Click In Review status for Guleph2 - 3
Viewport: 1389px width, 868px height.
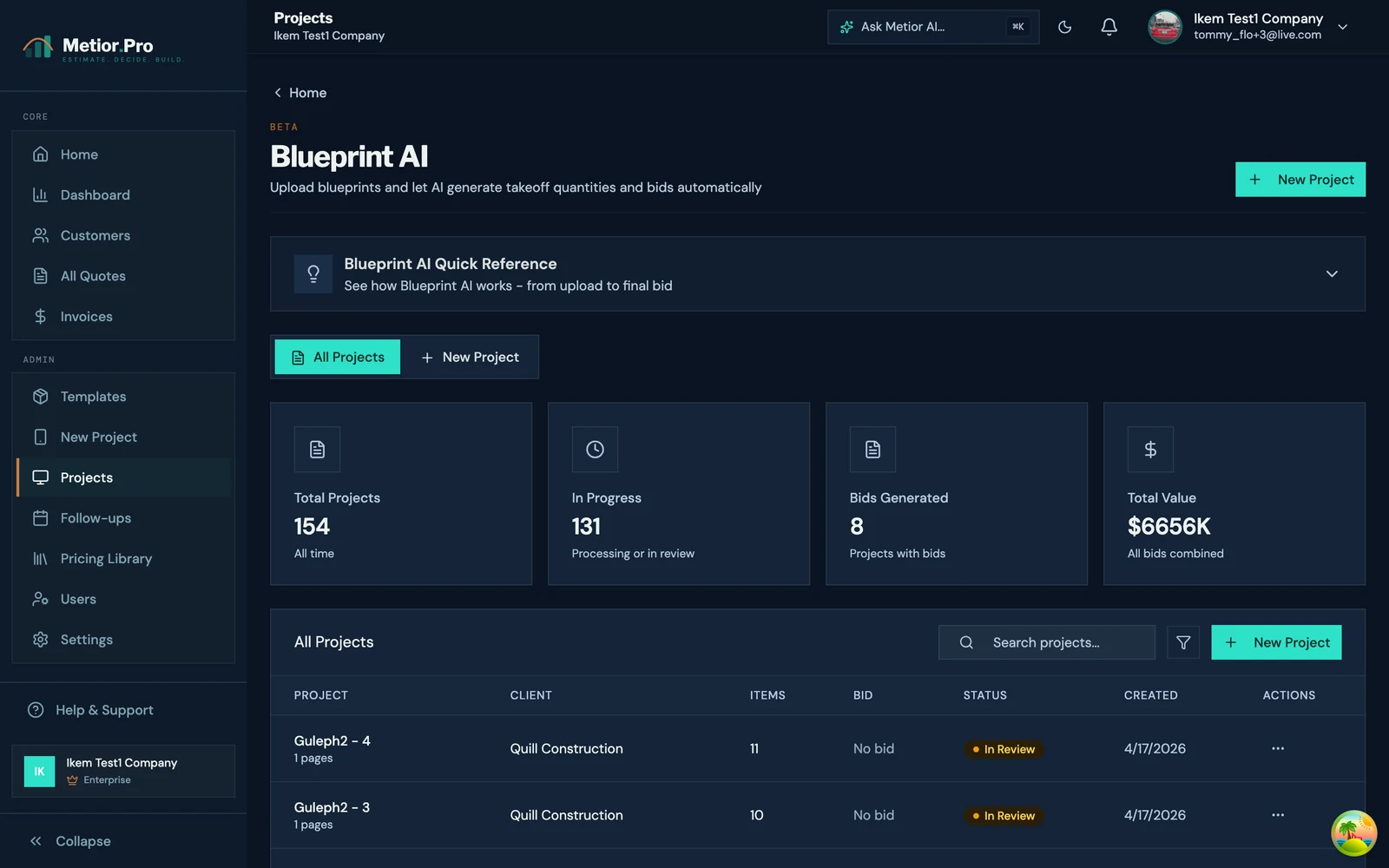pos(1004,816)
